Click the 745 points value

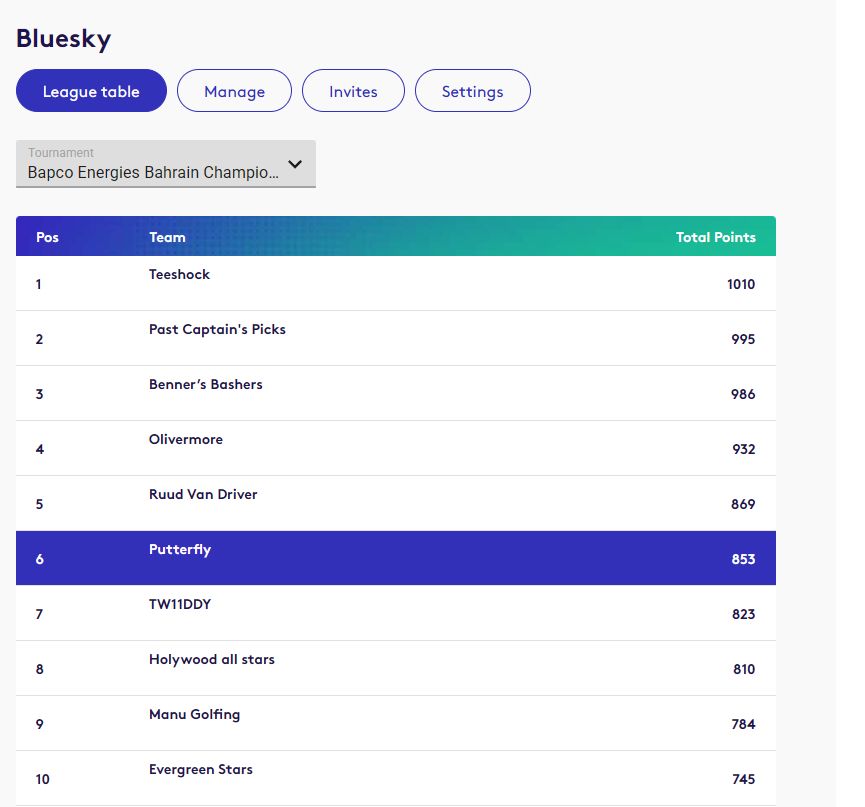click(744, 779)
